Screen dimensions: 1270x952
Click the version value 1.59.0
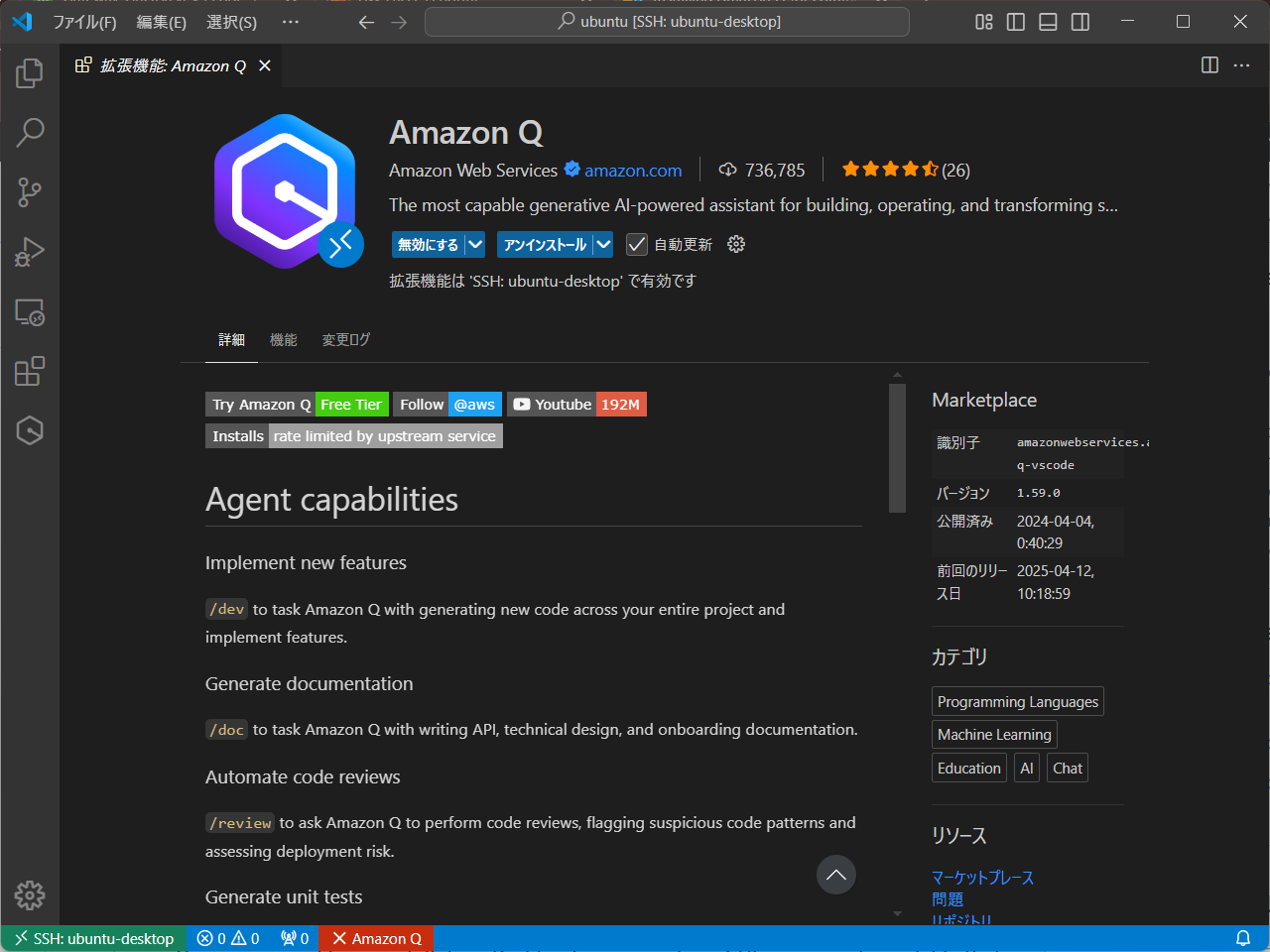point(1038,493)
